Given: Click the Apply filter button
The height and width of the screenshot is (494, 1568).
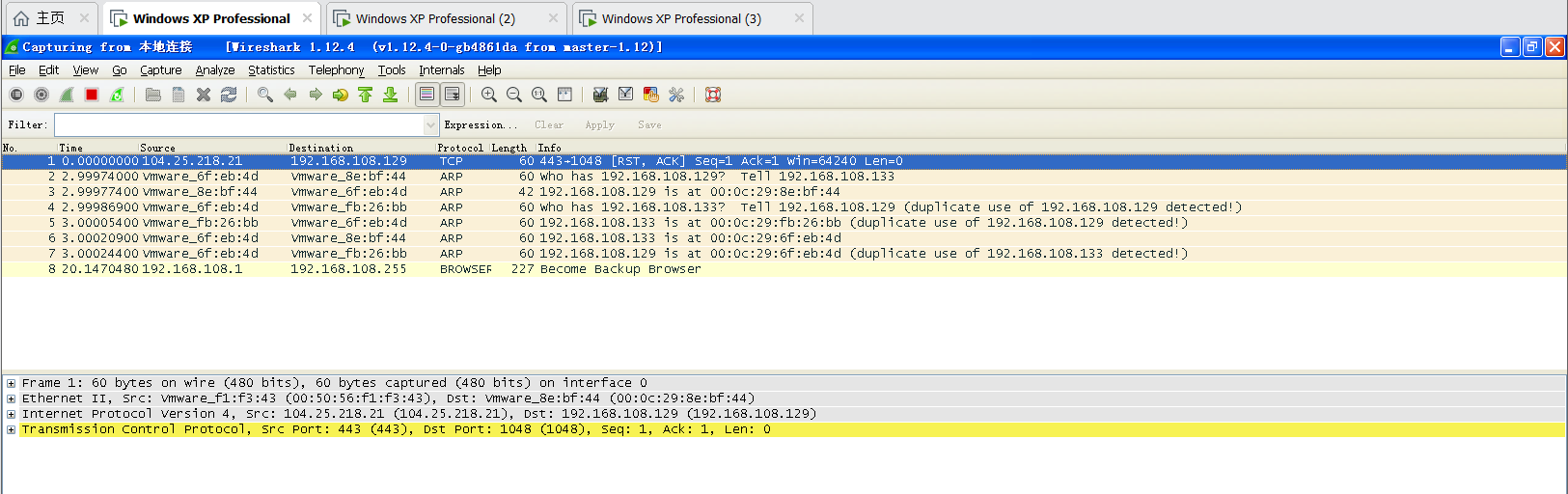Looking at the screenshot, I should tap(599, 124).
